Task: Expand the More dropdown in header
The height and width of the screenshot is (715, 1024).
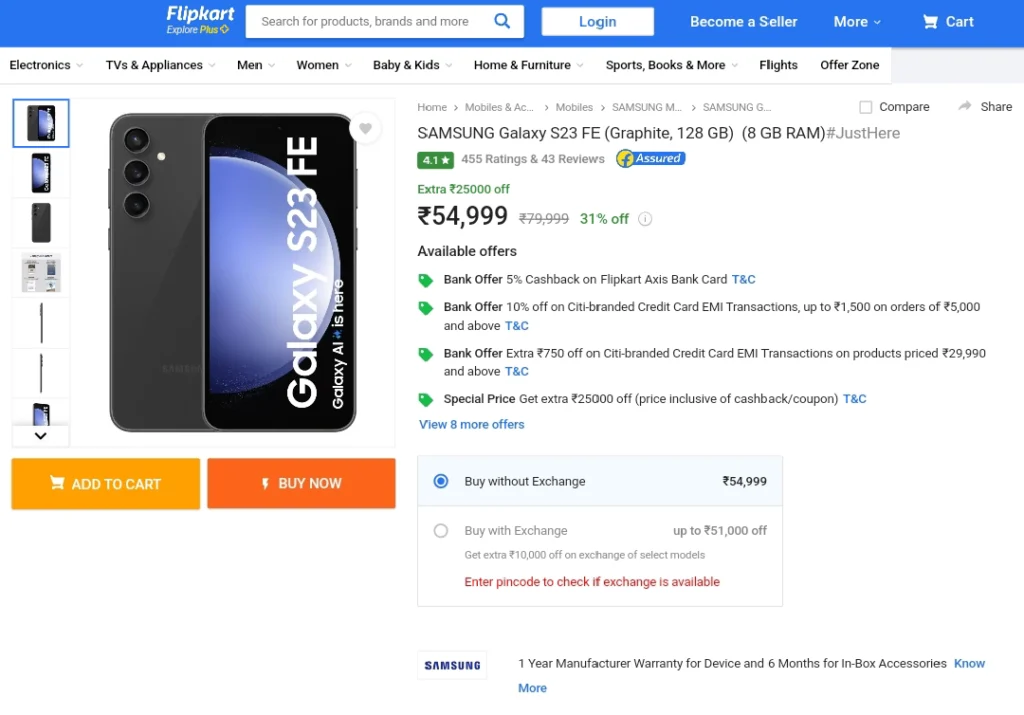Action: (857, 22)
